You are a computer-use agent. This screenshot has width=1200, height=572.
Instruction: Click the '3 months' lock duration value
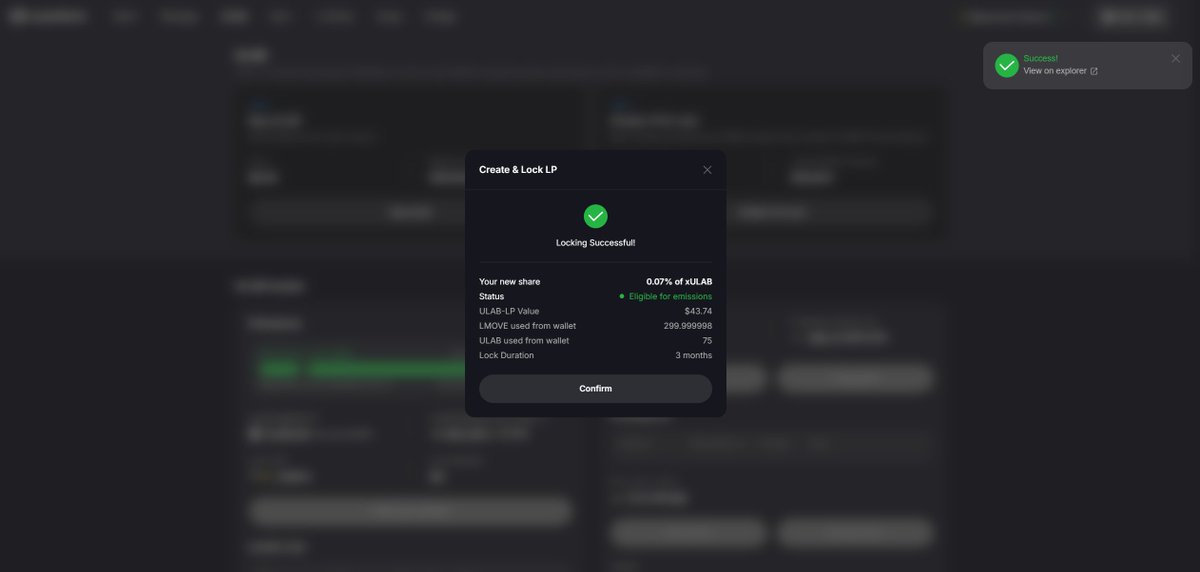[694, 356]
